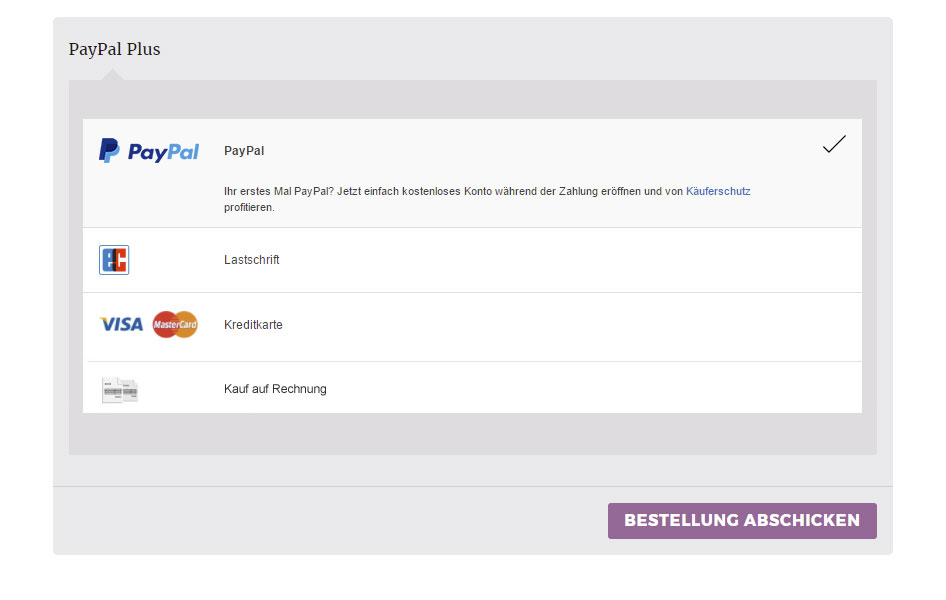Click the PayPal double-P emblem
This screenshot has height=600, width=946.
(109, 151)
